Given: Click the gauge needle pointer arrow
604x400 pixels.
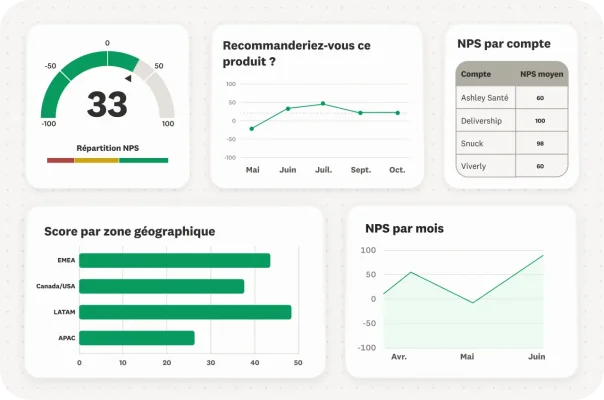Looking at the screenshot, I should pos(128,79).
